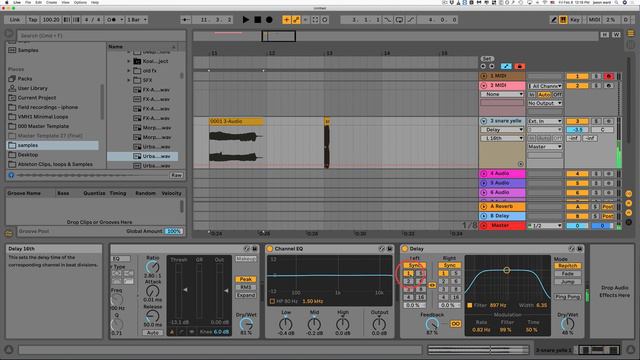The width and height of the screenshot is (640, 360).
Task: Click the Arrangement Record button
Action: (x=269, y=20)
